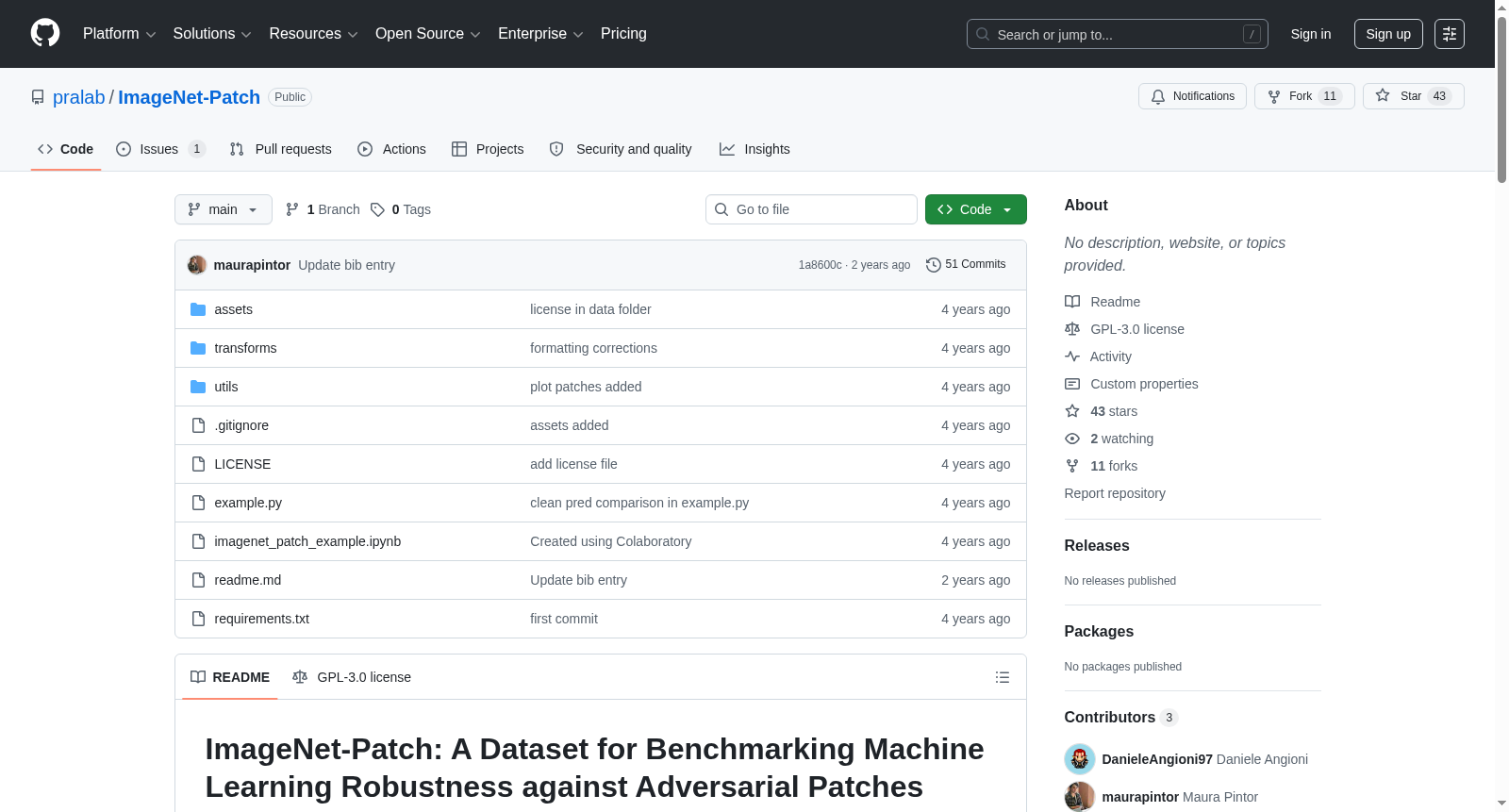Click the pulse icon beside Activity
Viewport: 1509px width, 812px height.
(x=1072, y=356)
